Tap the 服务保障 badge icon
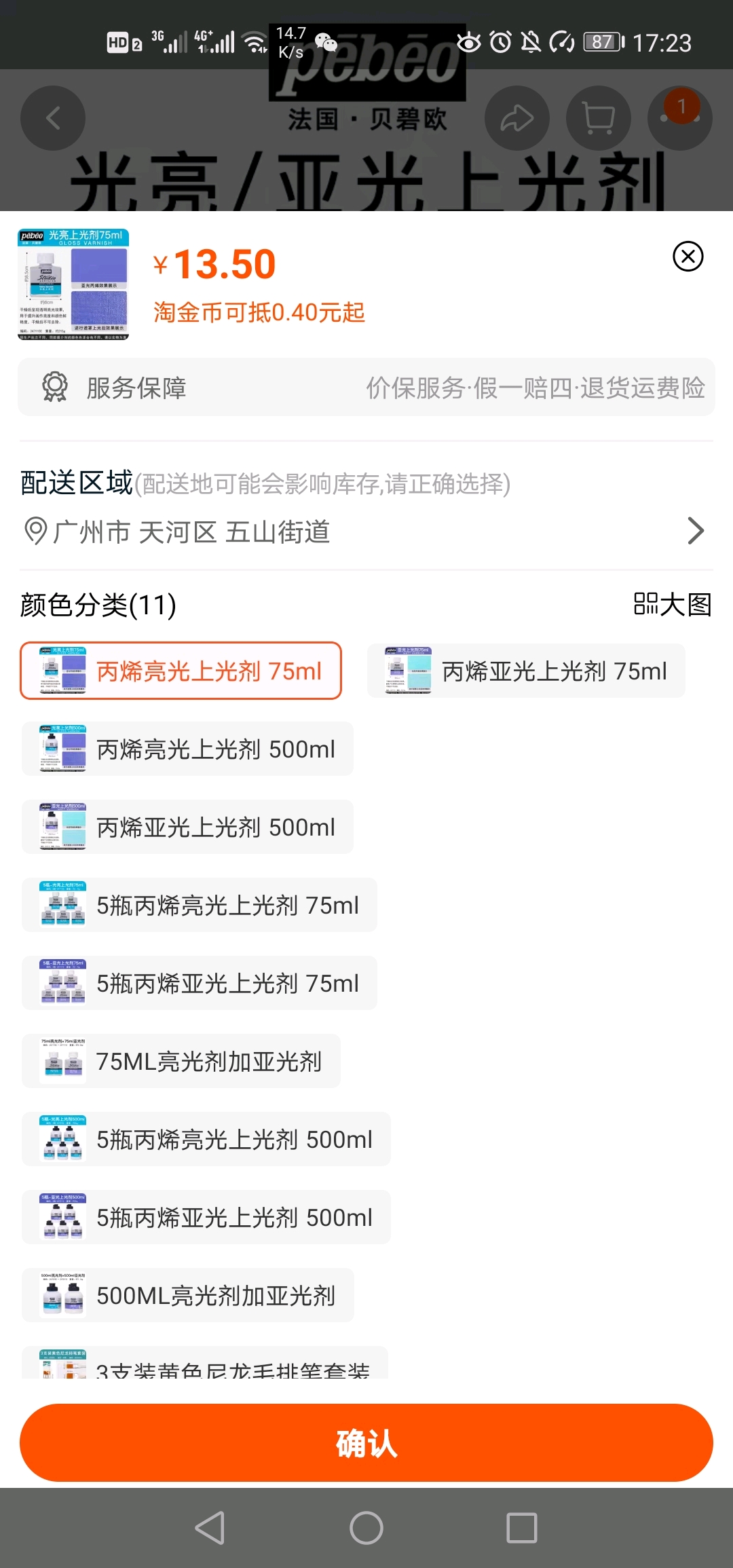The width and height of the screenshot is (733, 1568). (x=55, y=388)
